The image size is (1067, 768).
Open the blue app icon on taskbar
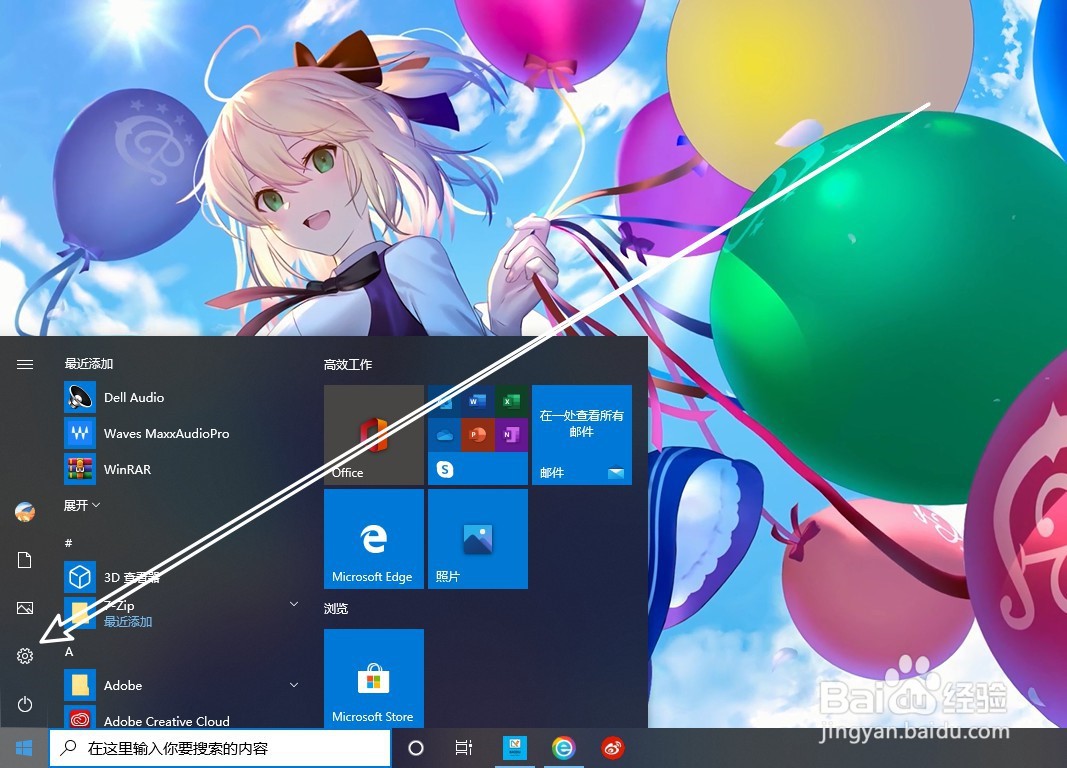click(515, 748)
